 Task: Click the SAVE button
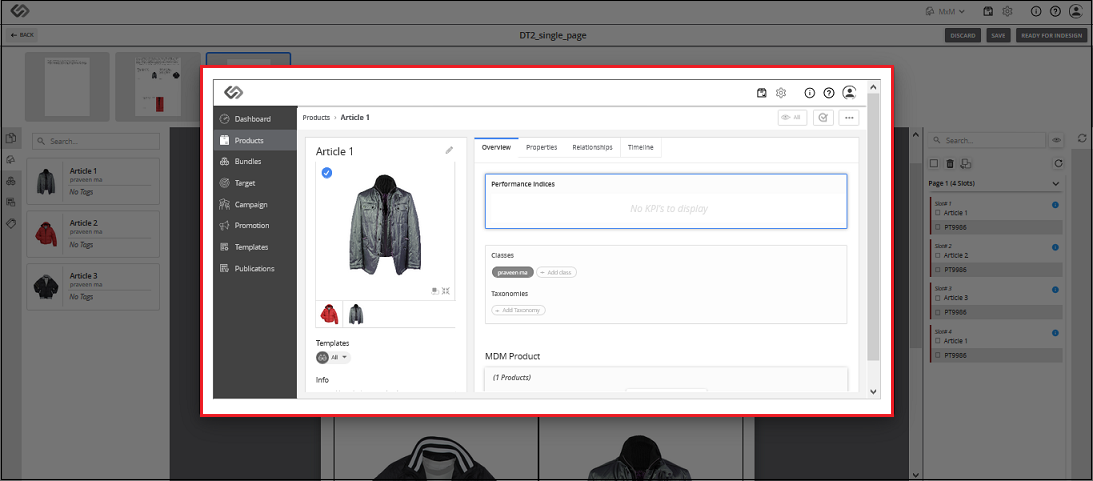tap(998, 35)
